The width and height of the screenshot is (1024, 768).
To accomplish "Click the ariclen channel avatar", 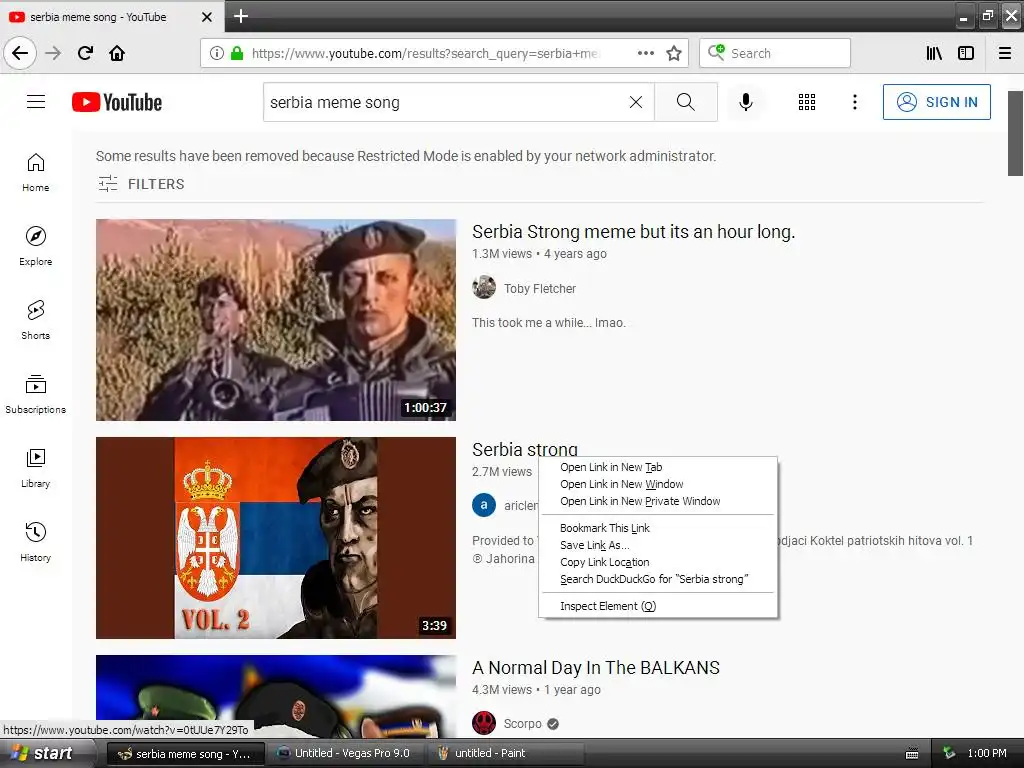I will click(x=484, y=505).
